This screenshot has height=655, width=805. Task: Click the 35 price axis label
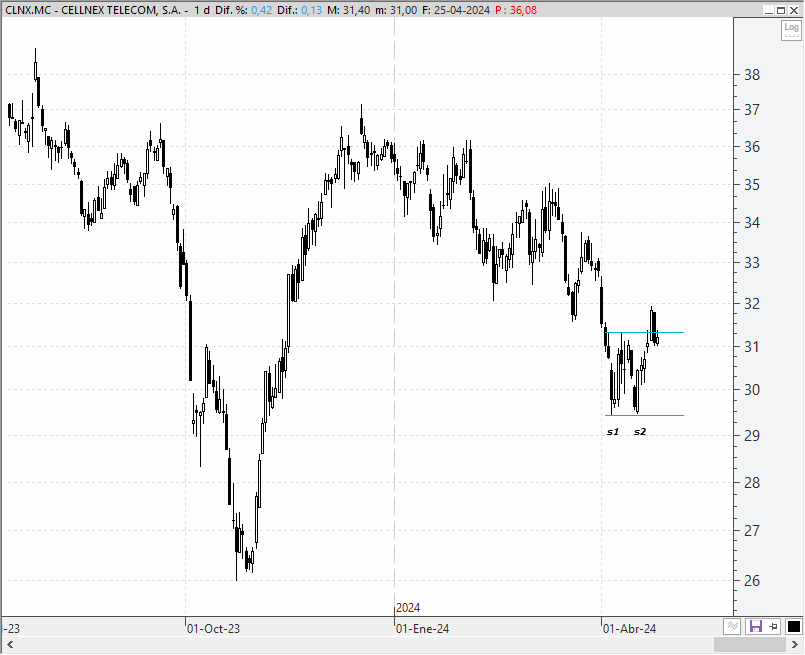click(x=752, y=185)
